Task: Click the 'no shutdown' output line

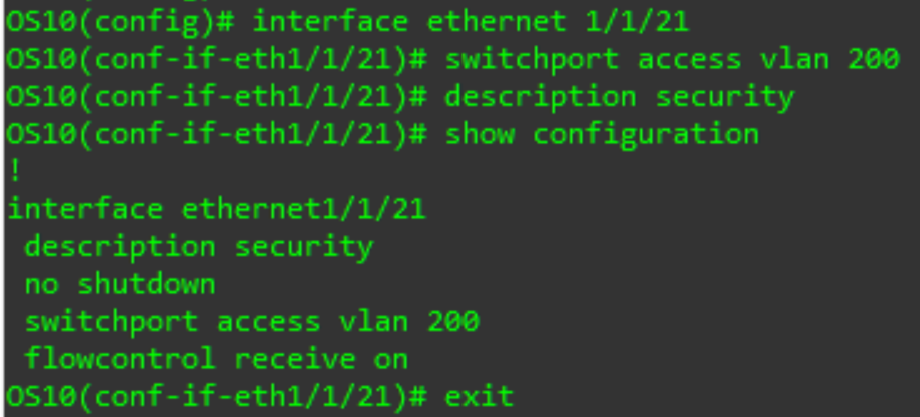Action: click(120, 284)
